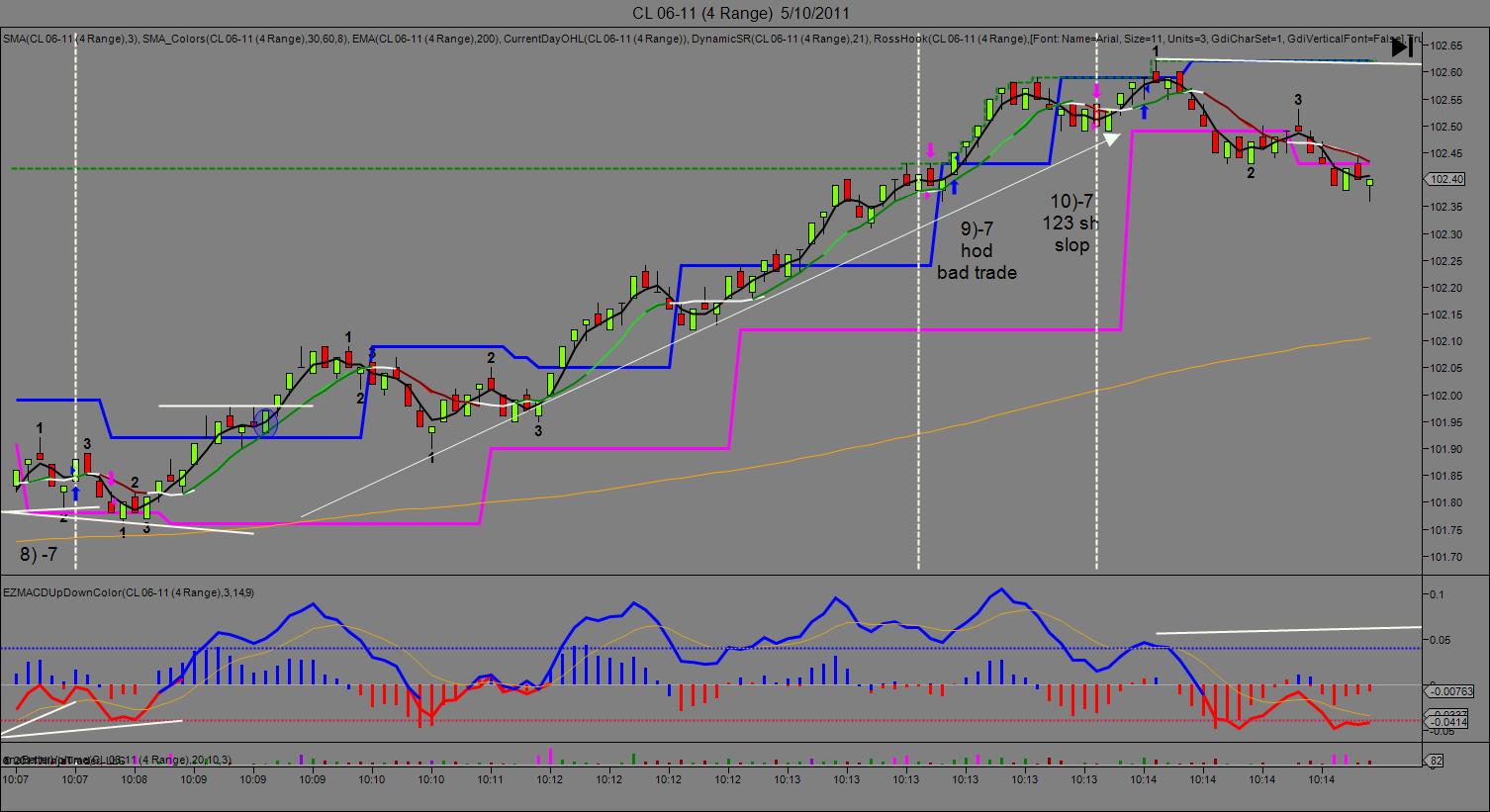Click the '10)-7 123 sh slop' annotation

1071,223
